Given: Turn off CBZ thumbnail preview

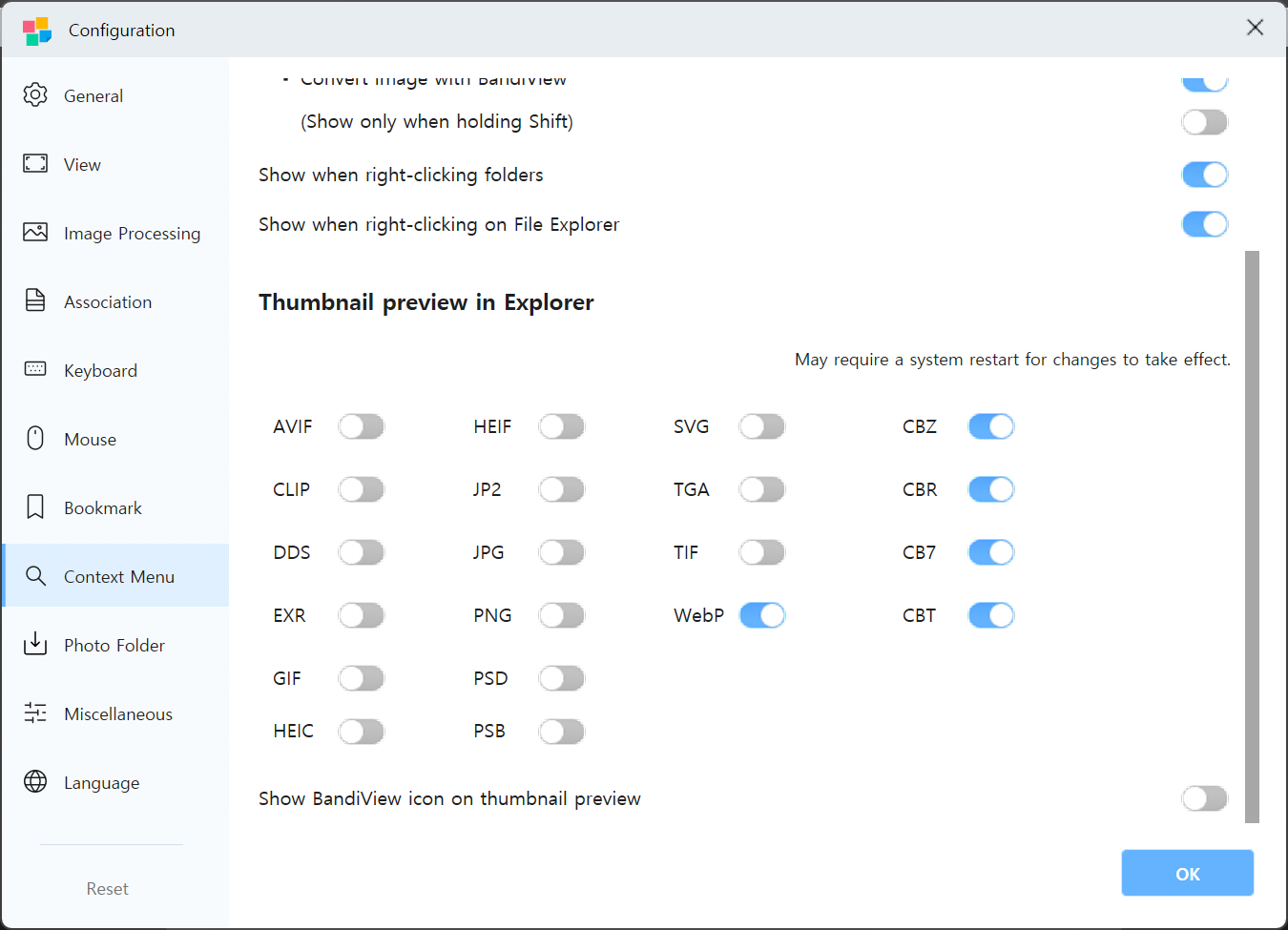Looking at the screenshot, I should (x=991, y=426).
